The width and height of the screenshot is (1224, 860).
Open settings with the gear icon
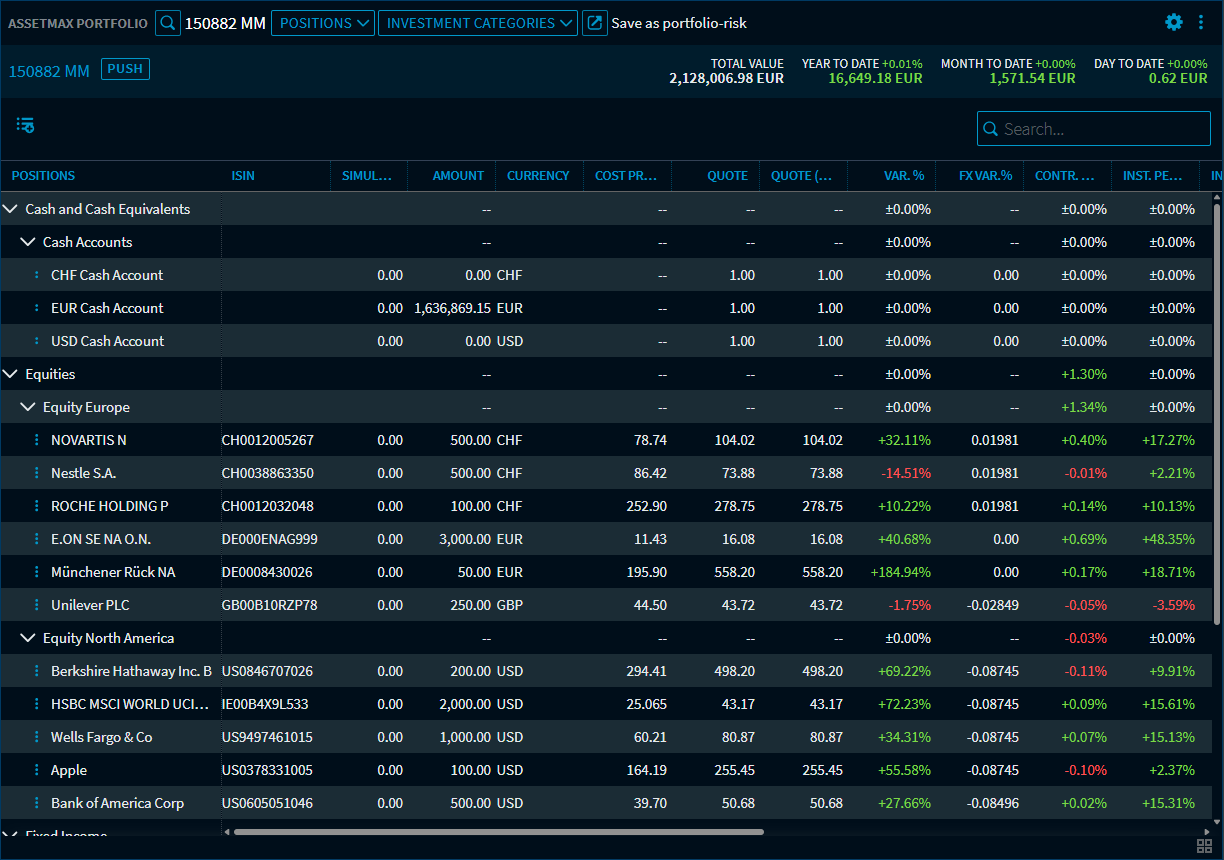pos(1174,22)
